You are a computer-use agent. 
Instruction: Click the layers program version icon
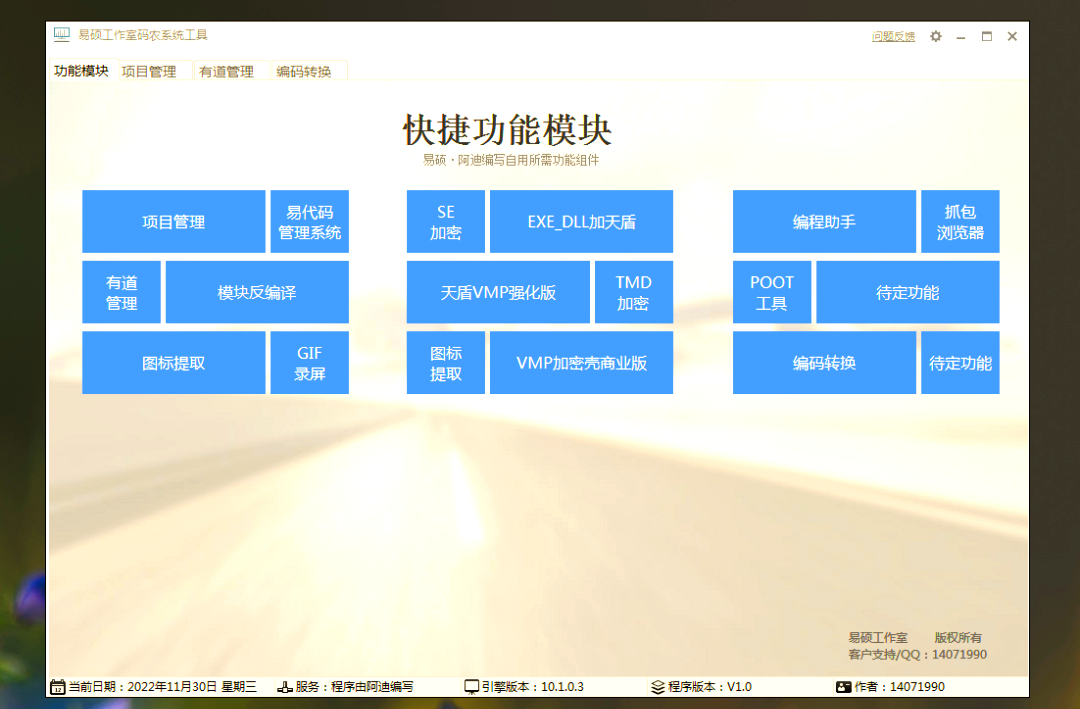pos(658,687)
